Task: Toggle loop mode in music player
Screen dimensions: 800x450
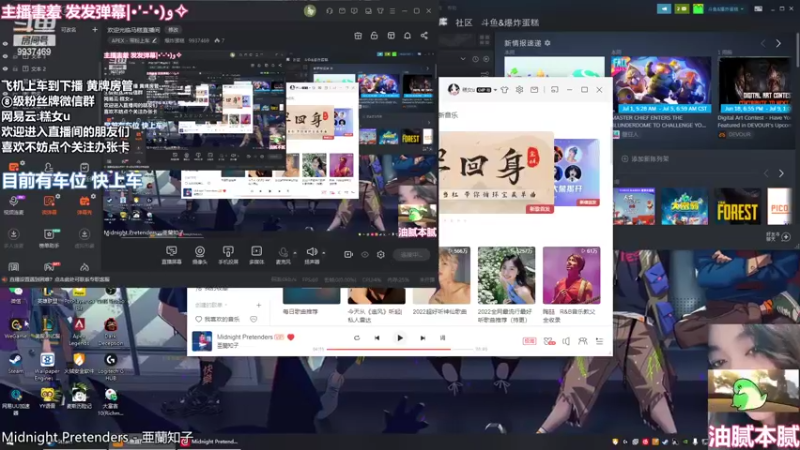Action: [357, 338]
